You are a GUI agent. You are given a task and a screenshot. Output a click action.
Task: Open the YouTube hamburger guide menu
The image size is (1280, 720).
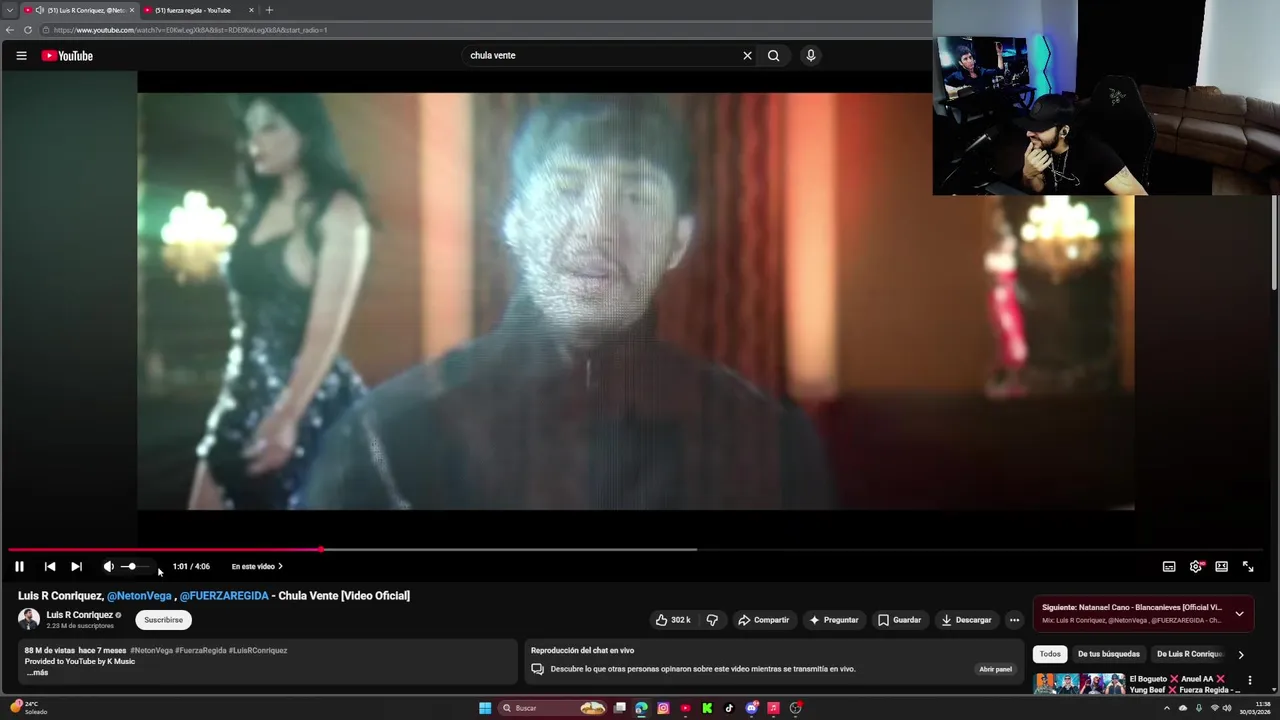pyautogui.click(x=21, y=56)
